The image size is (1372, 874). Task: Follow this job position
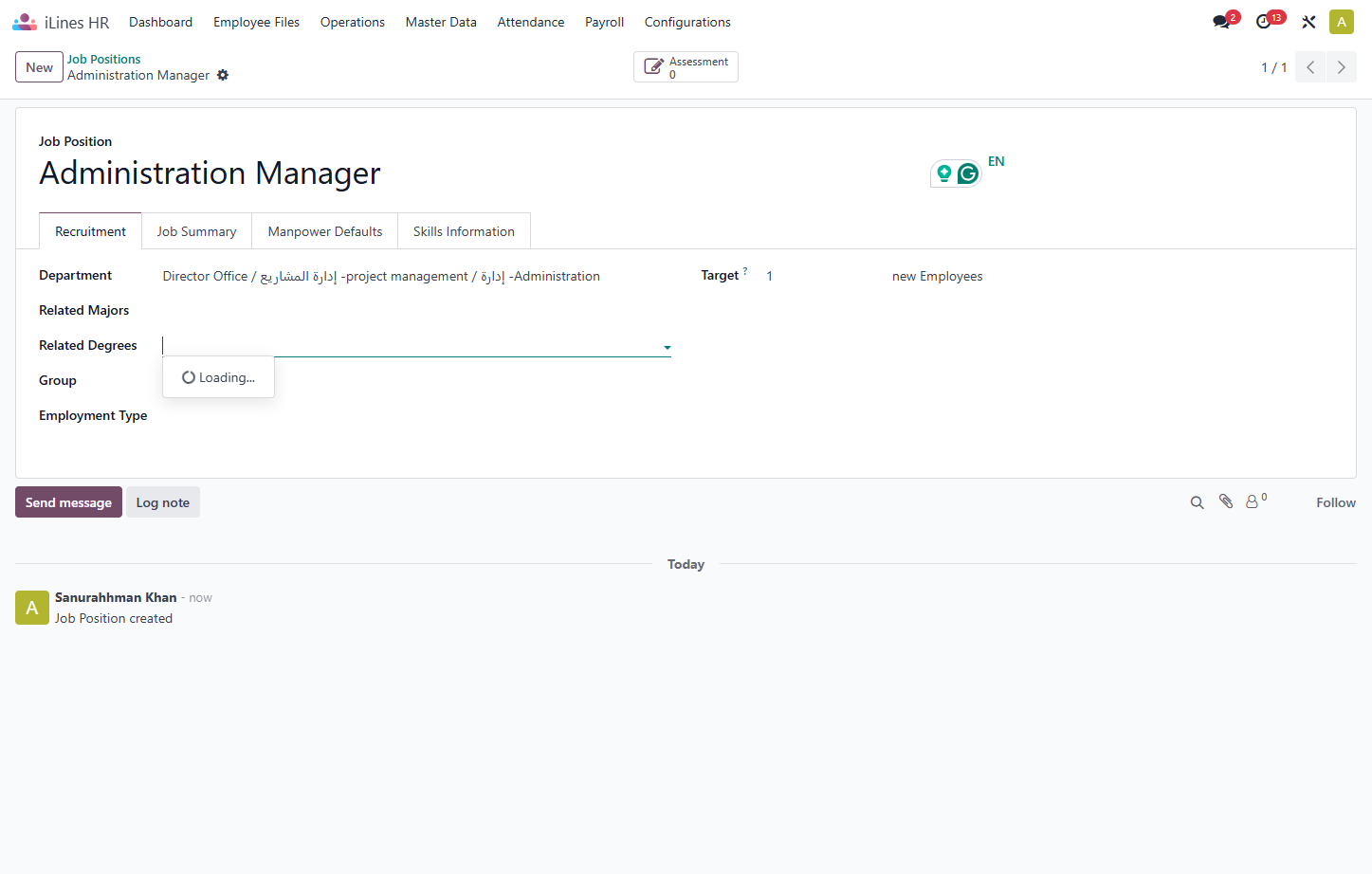[1336, 502]
